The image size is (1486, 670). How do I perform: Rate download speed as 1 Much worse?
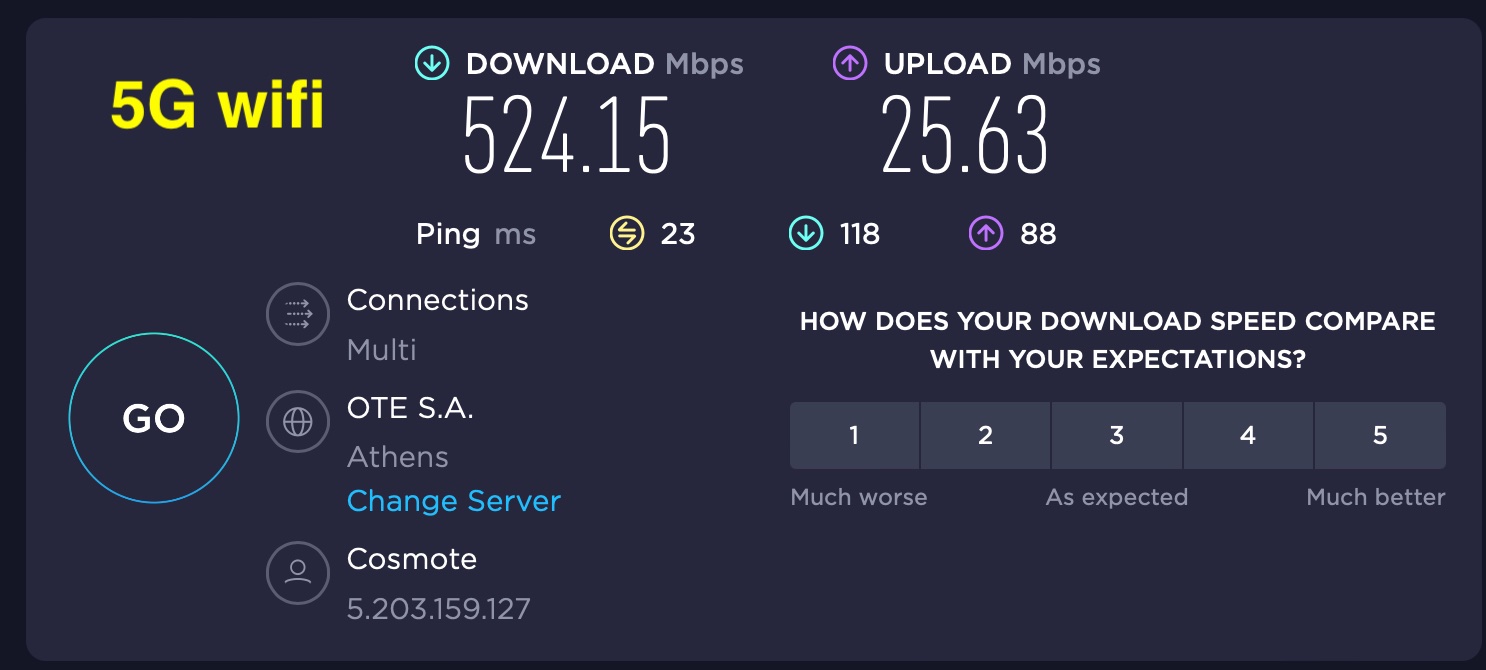click(854, 435)
